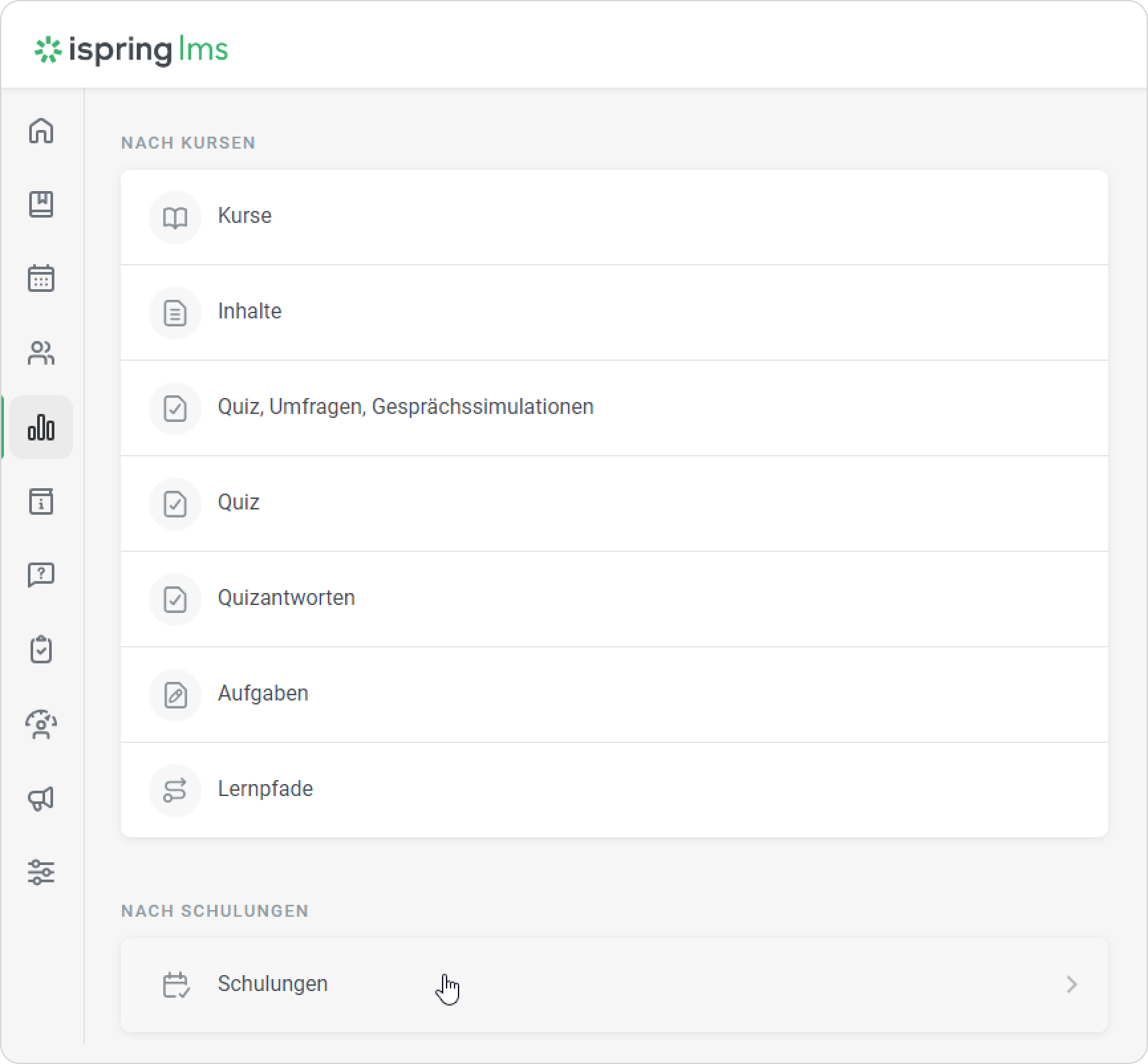Image resolution: width=1148 pixels, height=1064 pixels.
Task: Click the NACH KURSEN section heading
Action: click(188, 143)
